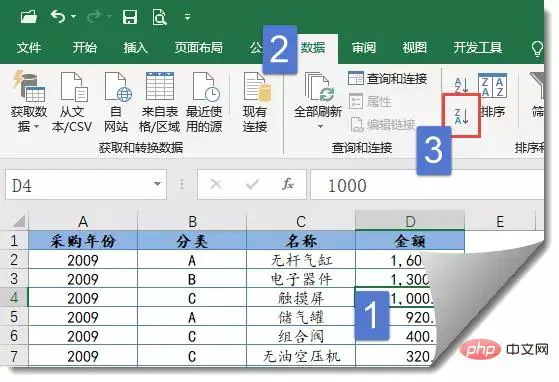Open the 获取数据 dropdown button
The width and height of the screenshot is (559, 382).
pyautogui.click(x=29, y=101)
